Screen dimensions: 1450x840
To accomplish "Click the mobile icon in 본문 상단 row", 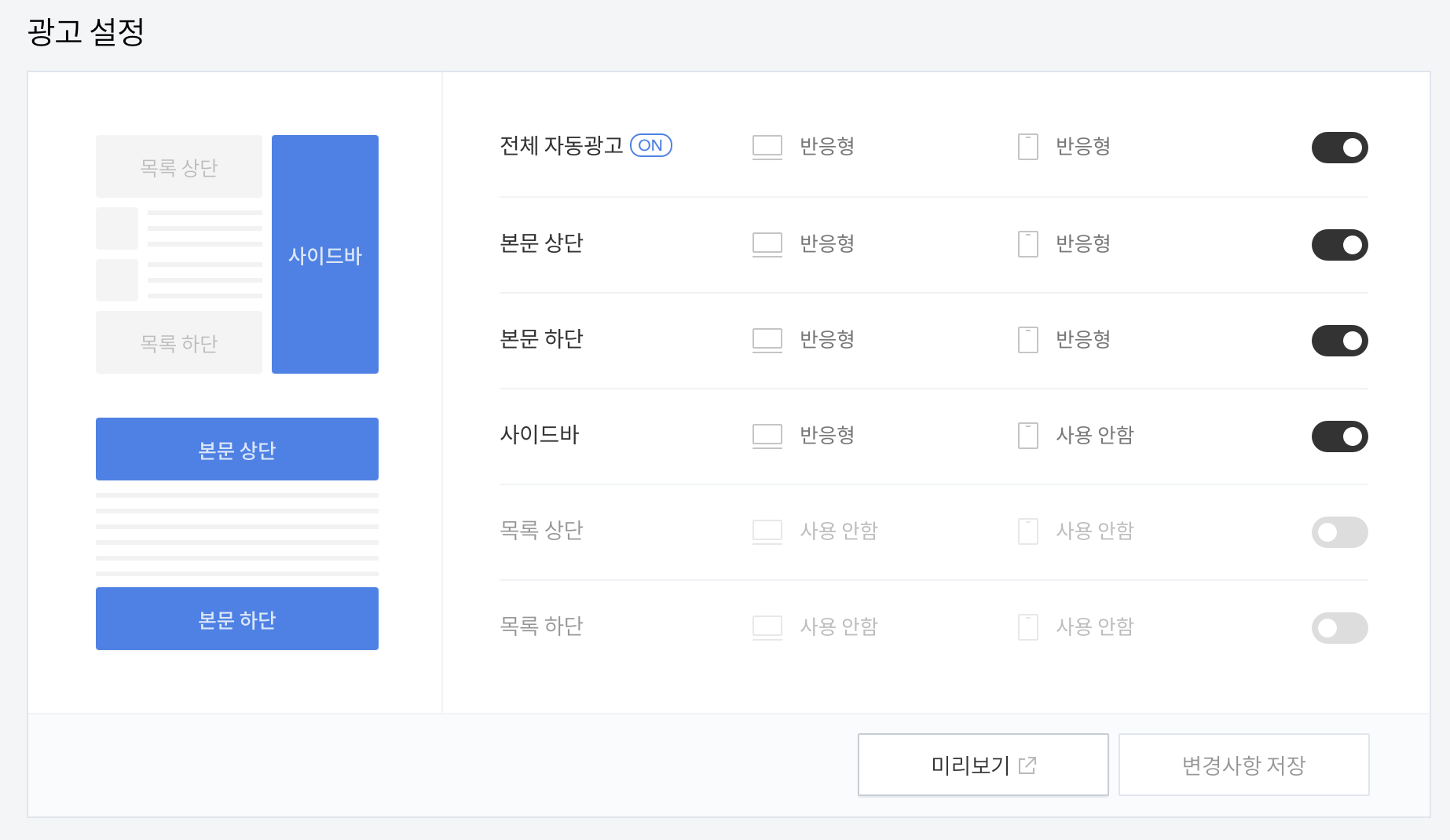I will coord(1028,244).
